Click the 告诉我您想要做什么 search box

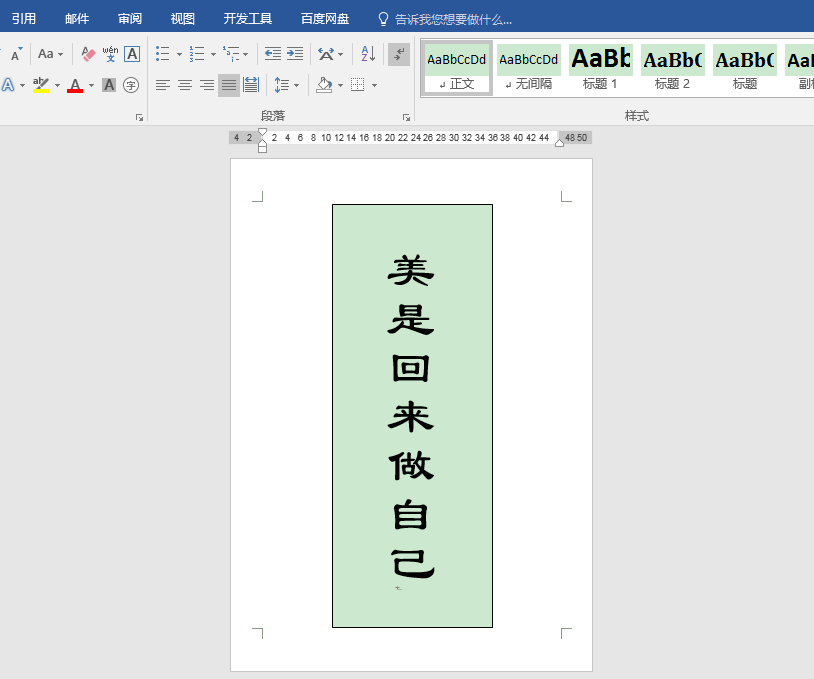tap(453, 19)
